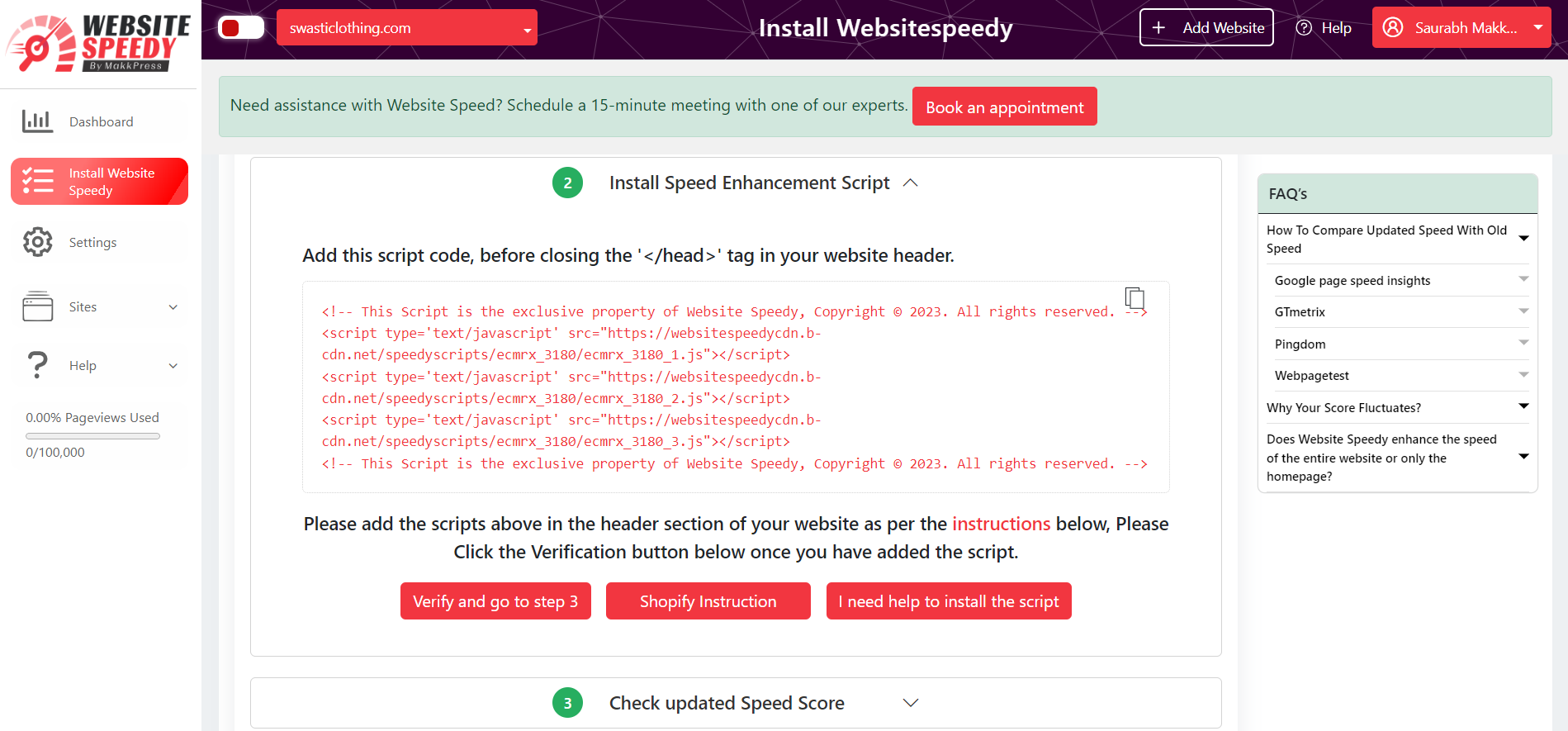Click the Settings gear icon

(x=38, y=242)
